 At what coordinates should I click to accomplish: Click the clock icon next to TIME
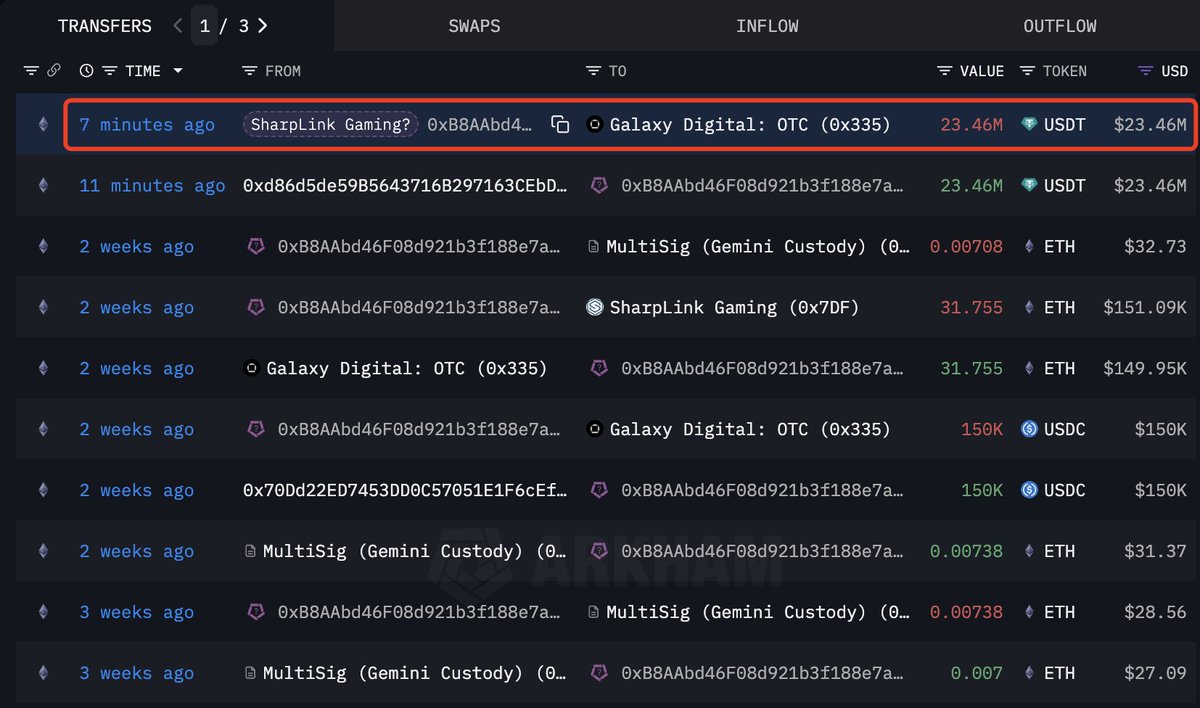[x=86, y=71]
